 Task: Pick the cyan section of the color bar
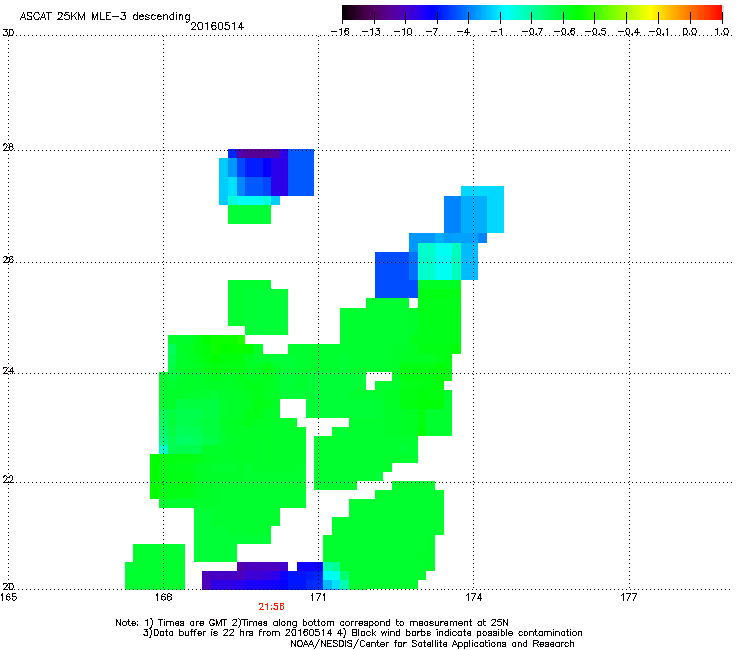click(x=507, y=13)
